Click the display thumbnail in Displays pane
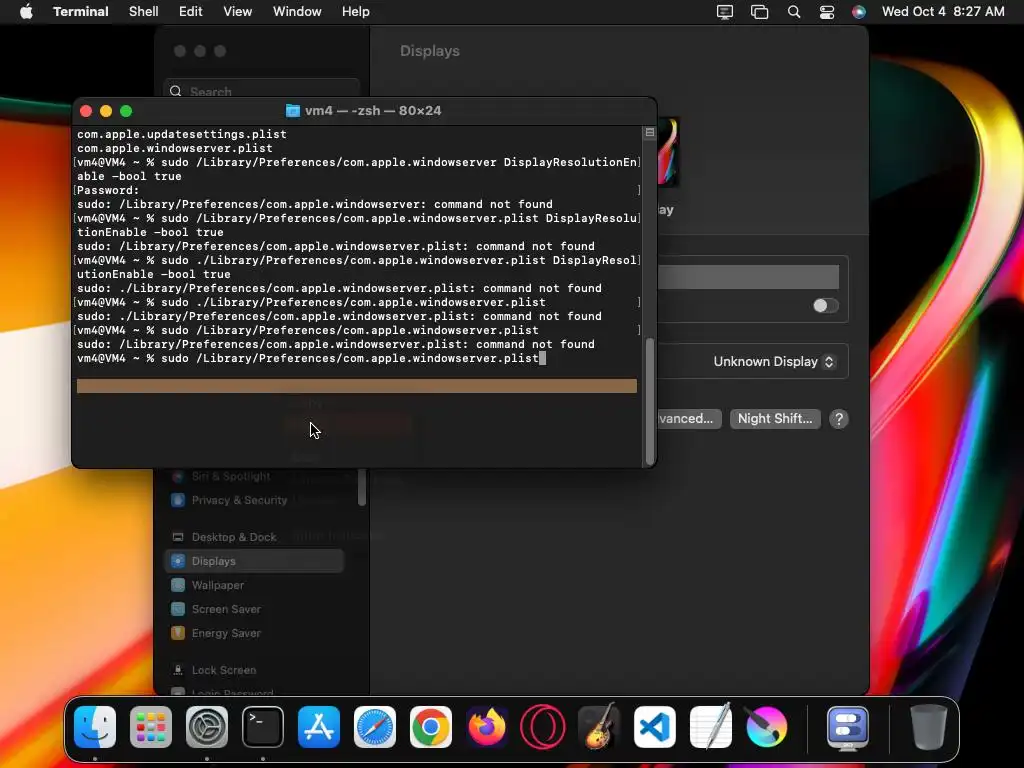The height and width of the screenshot is (768, 1024). coord(669,153)
